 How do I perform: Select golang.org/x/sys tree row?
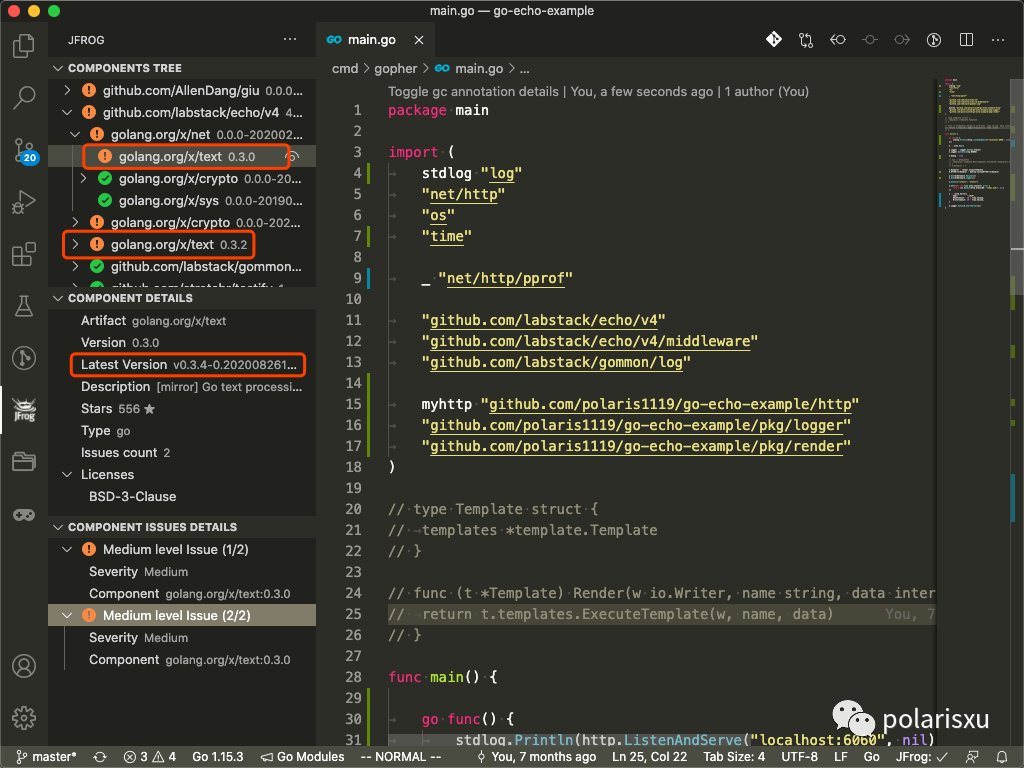pos(182,200)
